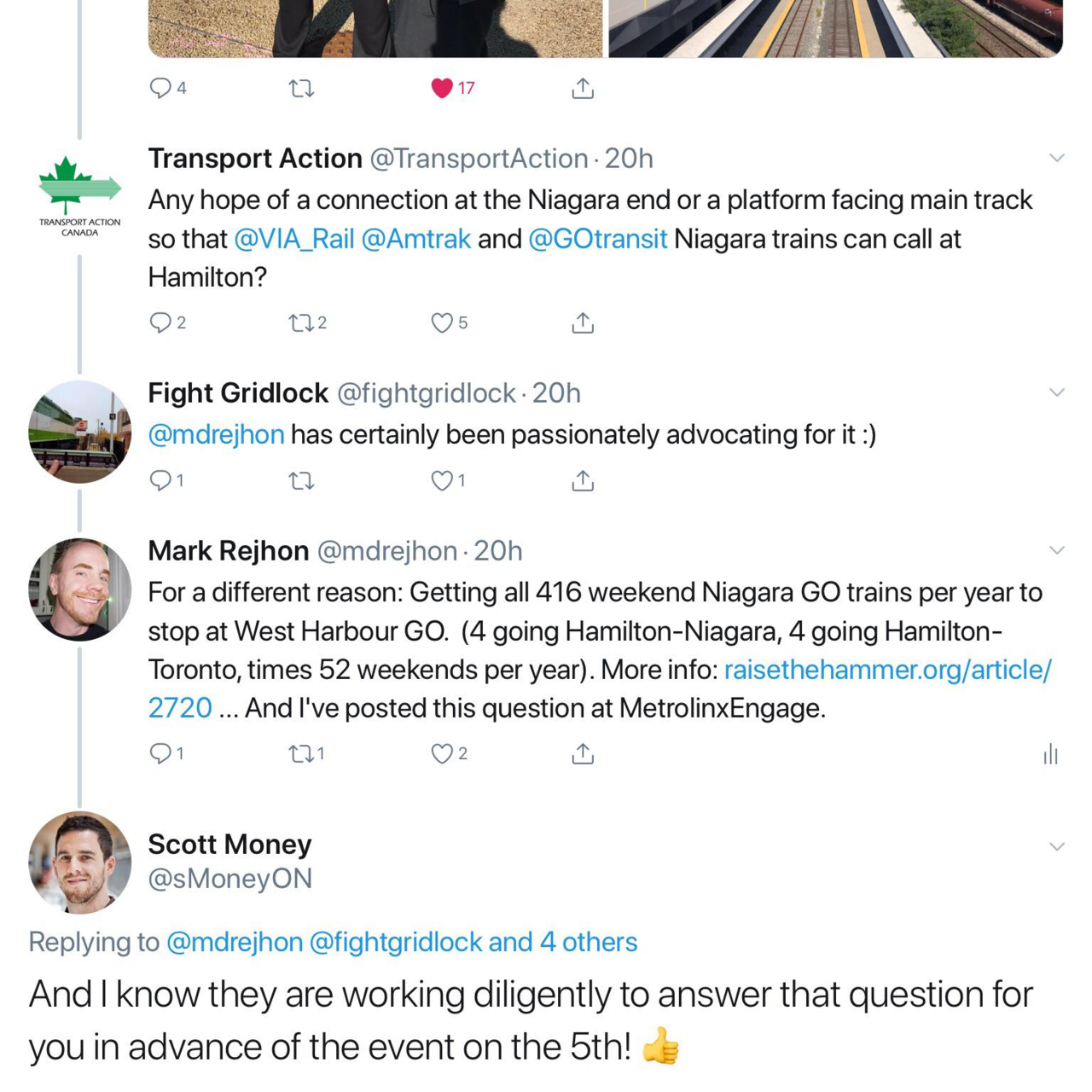View Scott Money's profile picture
The image size is (1092, 1092).
(80, 862)
